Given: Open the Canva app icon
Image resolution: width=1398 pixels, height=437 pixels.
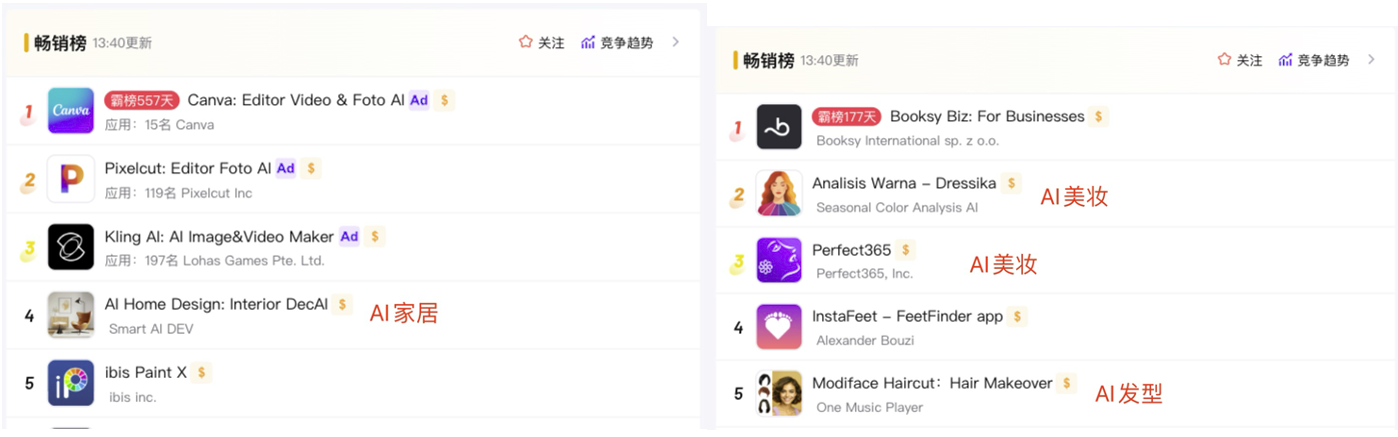Looking at the screenshot, I should tap(71, 111).
